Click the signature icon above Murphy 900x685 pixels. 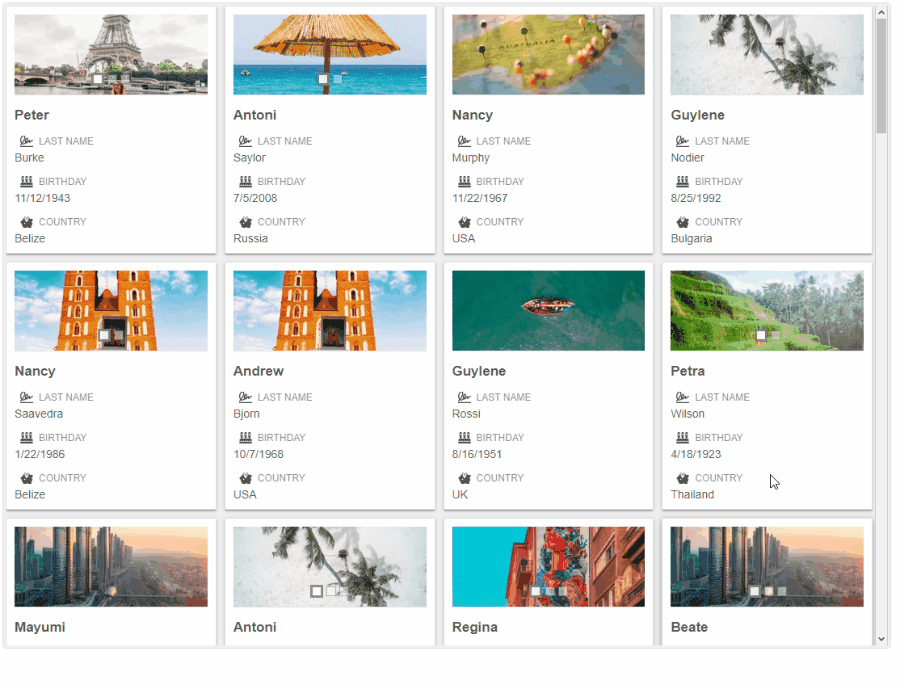[x=464, y=141]
